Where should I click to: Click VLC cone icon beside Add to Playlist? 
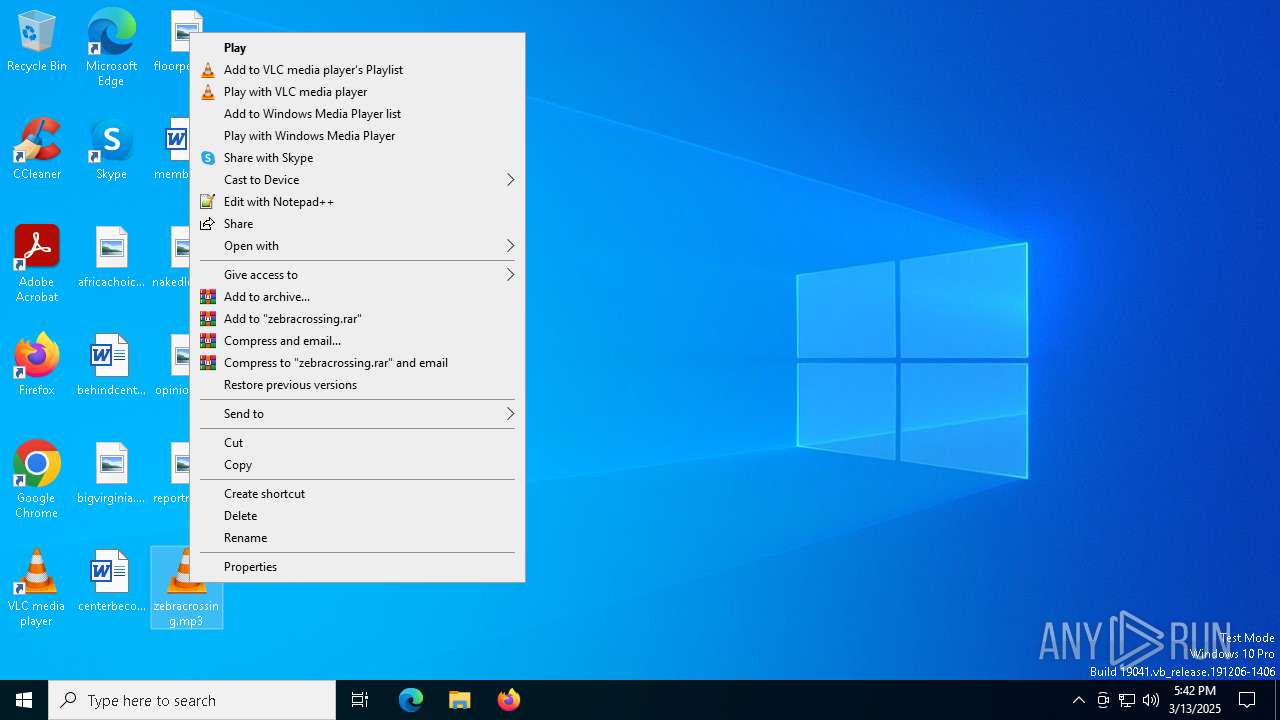coord(208,70)
